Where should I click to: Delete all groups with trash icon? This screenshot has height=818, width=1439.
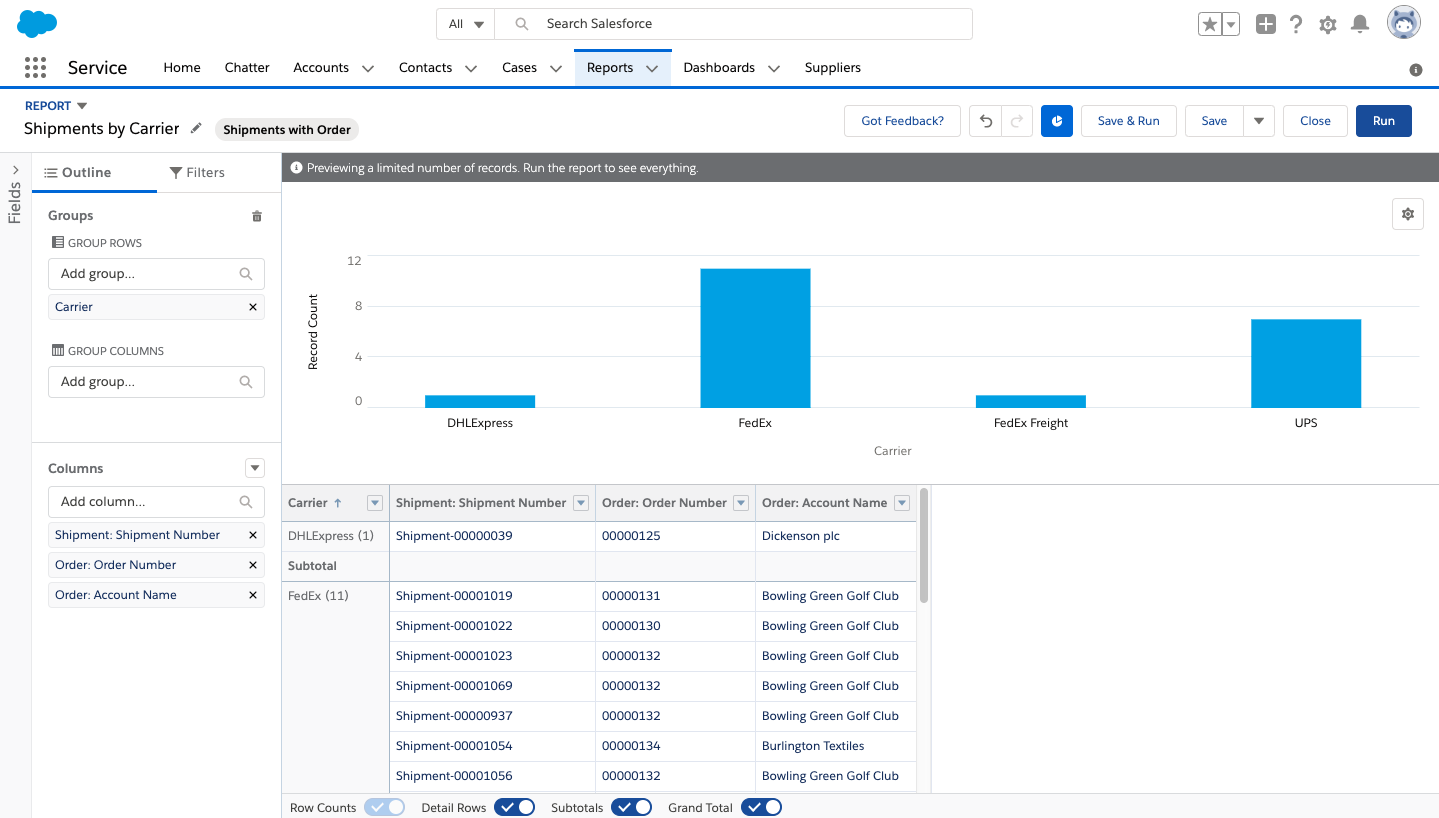click(257, 216)
